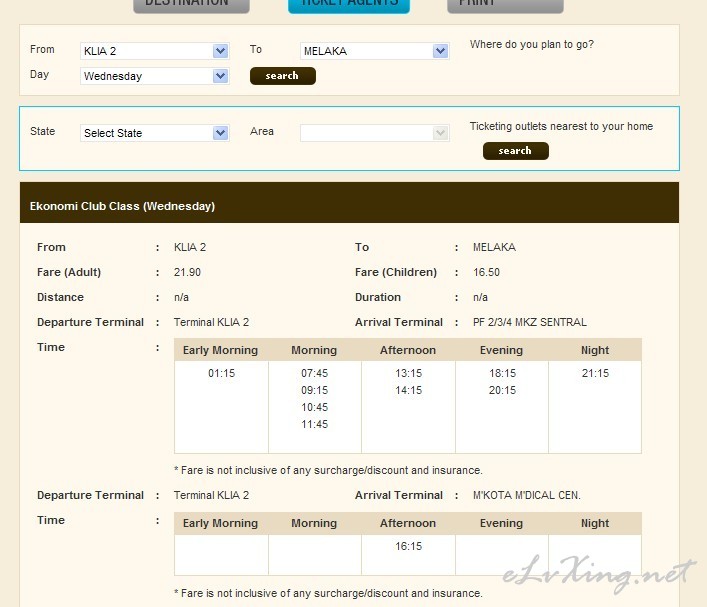Click the 16:15 departure to M'KOTA M'DICAL CEN.
This screenshot has height=607, width=707.
point(408,547)
